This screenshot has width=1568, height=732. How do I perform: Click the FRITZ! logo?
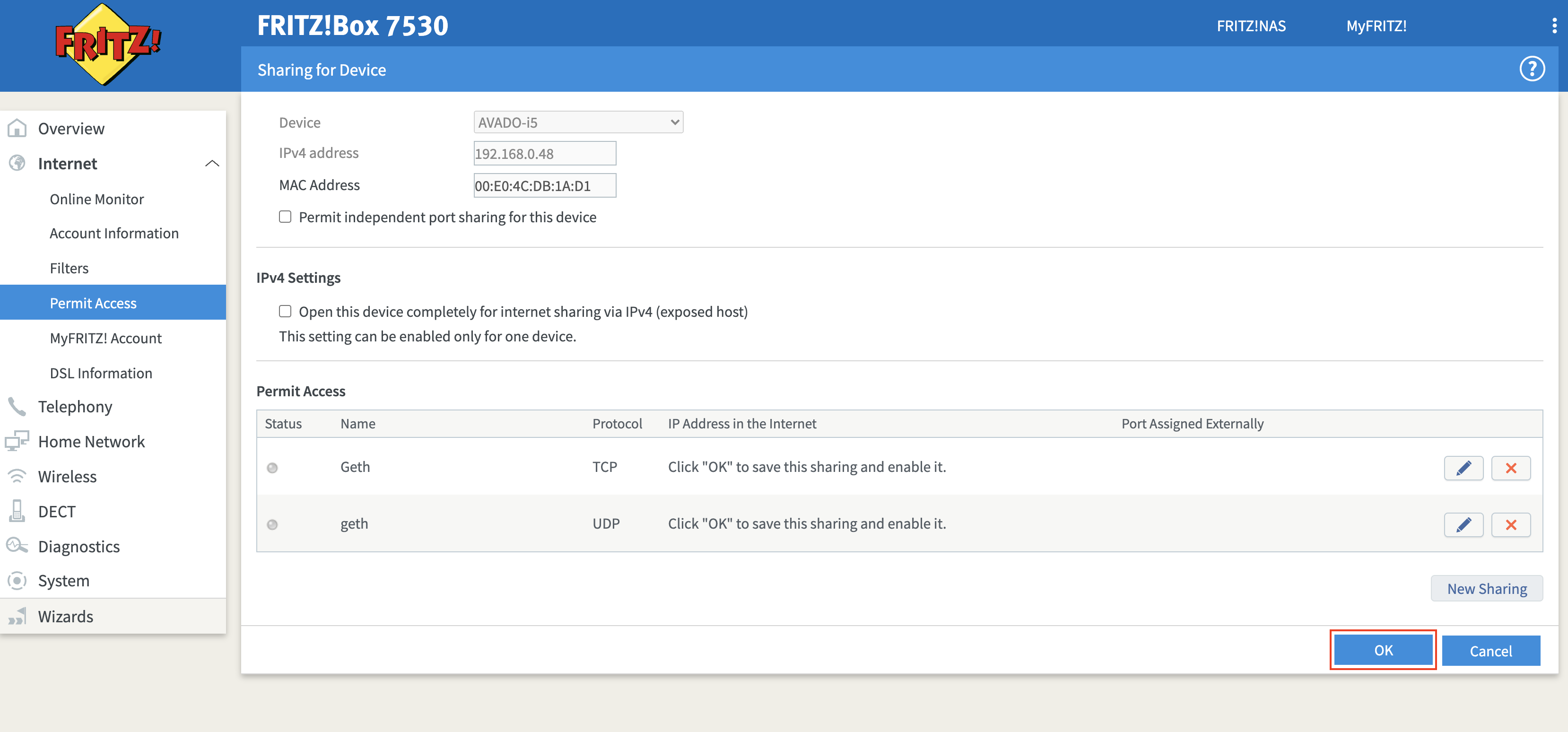click(108, 44)
